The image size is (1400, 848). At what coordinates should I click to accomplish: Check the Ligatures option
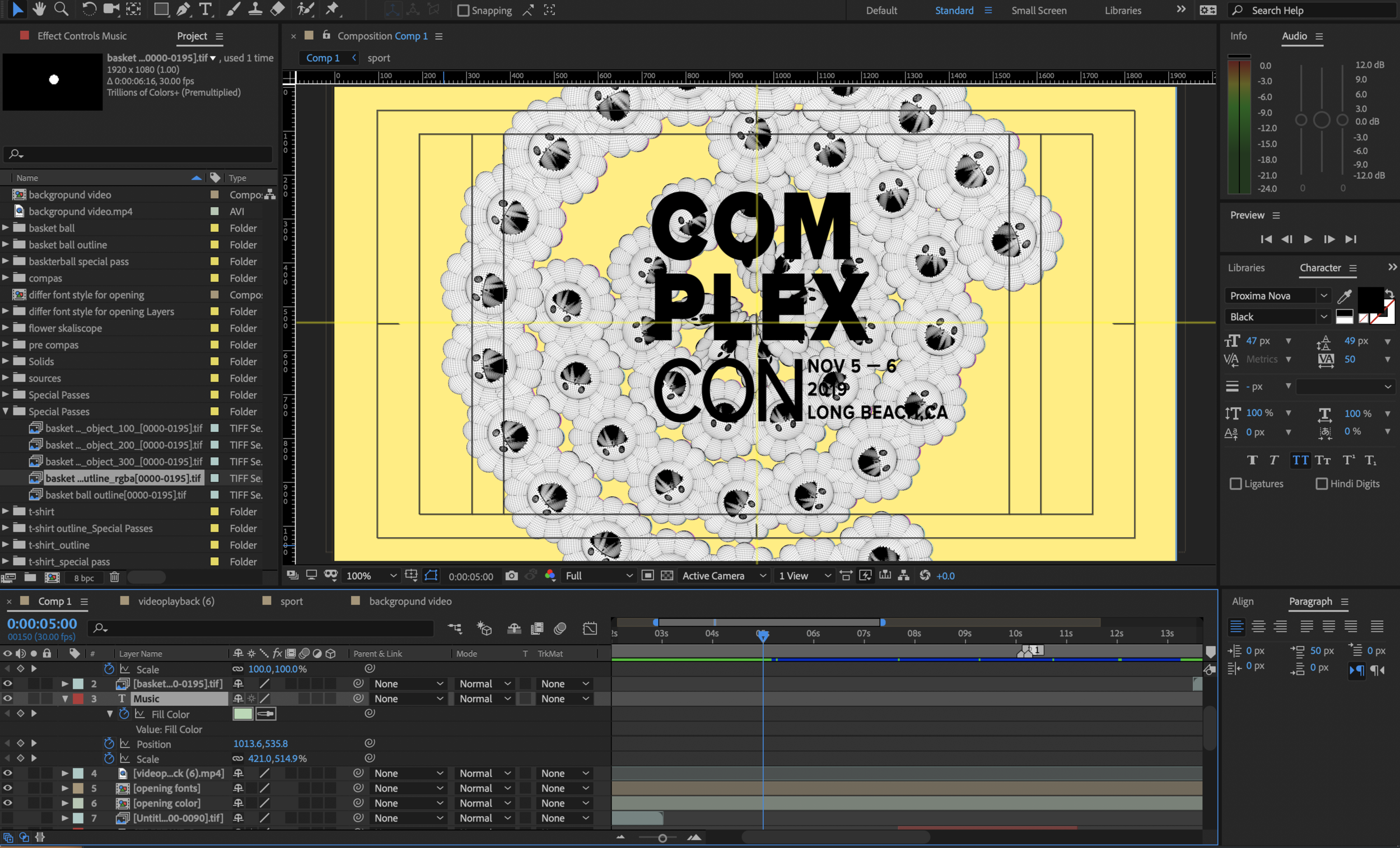point(1235,484)
